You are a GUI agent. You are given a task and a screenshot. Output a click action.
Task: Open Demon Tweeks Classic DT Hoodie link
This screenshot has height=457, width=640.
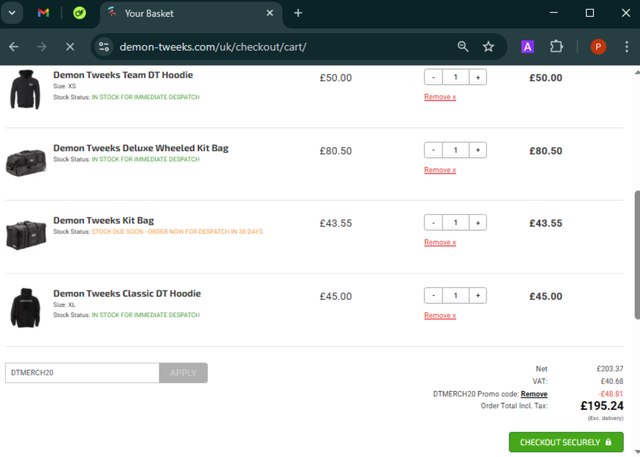[x=127, y=293]
